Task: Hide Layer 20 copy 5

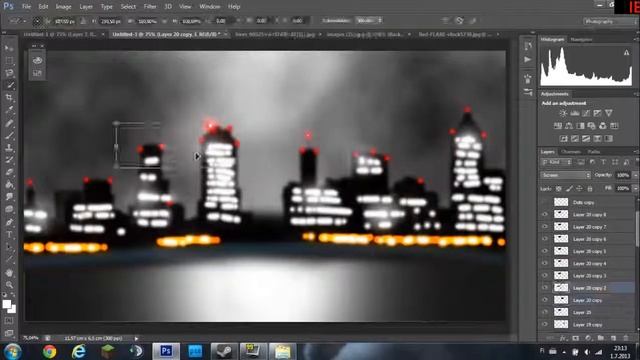Action: point(545,251)
